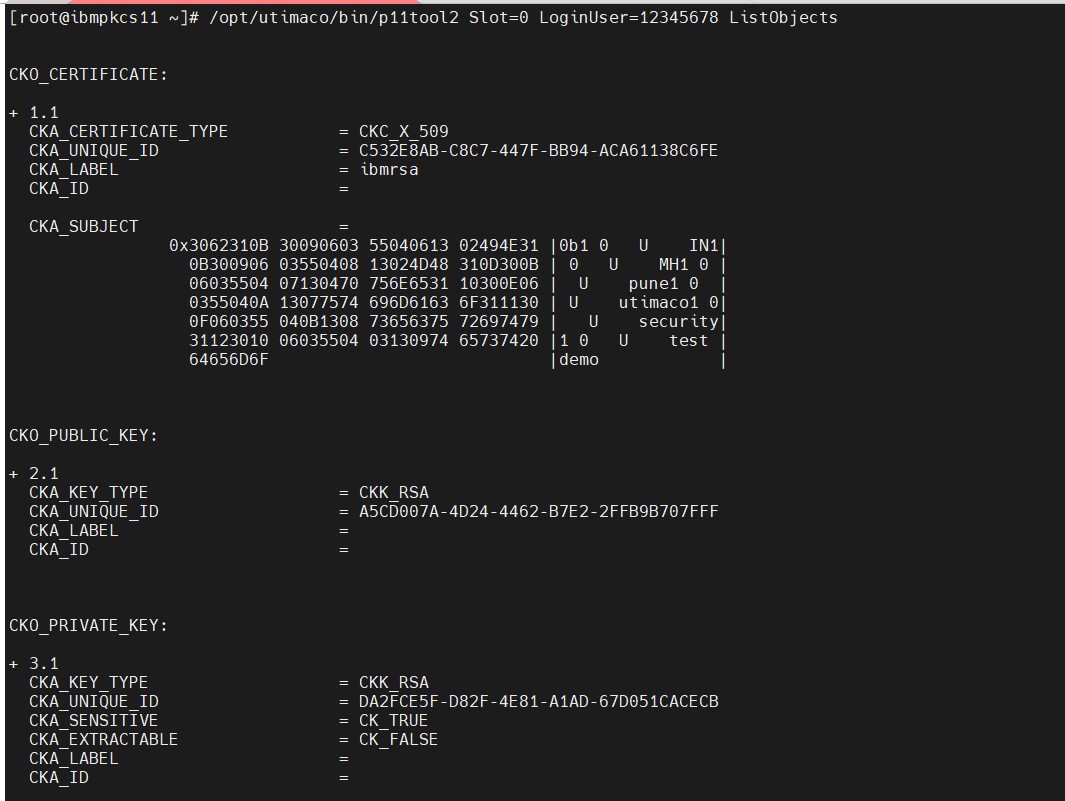
Task: Click the CK_FALSE value for CKA_EXTRACTABLE
Action: [x=398, y=739]
